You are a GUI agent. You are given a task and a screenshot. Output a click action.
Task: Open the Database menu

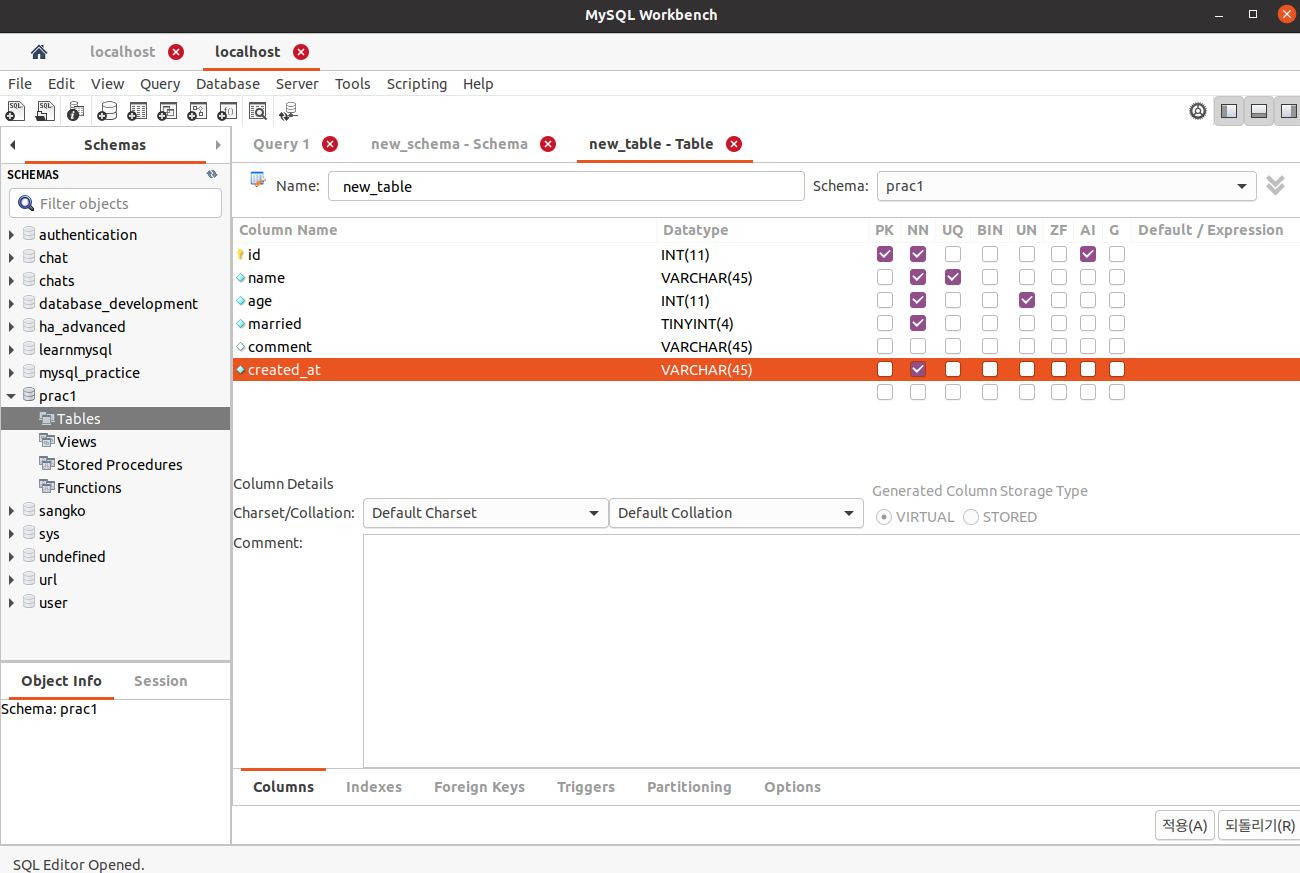pos(227,84)
